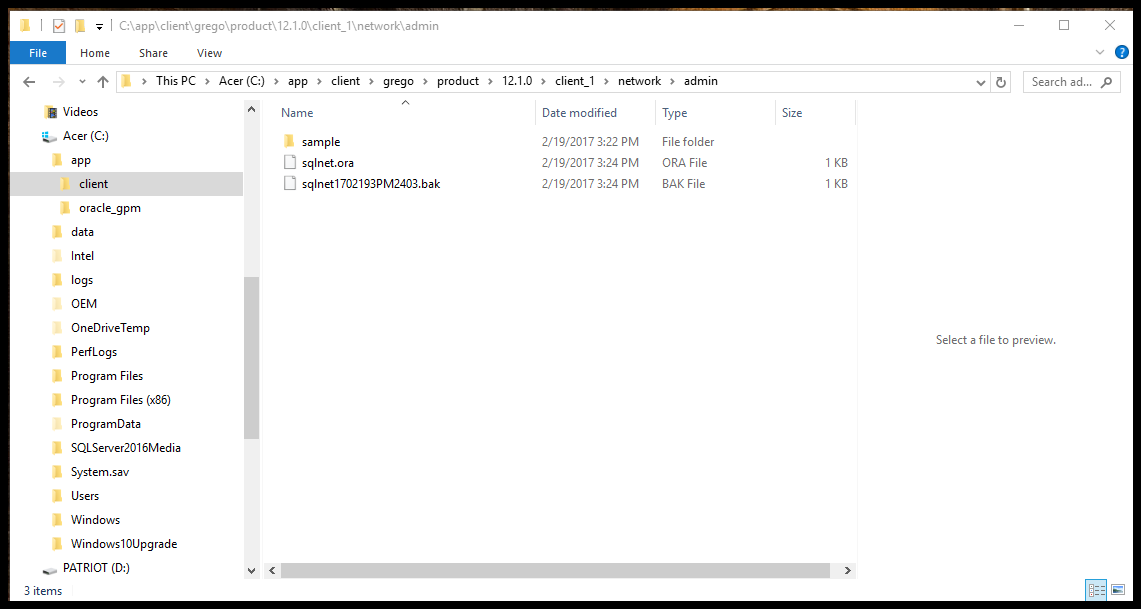Click file list scroll right arrow

pyautogui.click(x=847, y=571)
